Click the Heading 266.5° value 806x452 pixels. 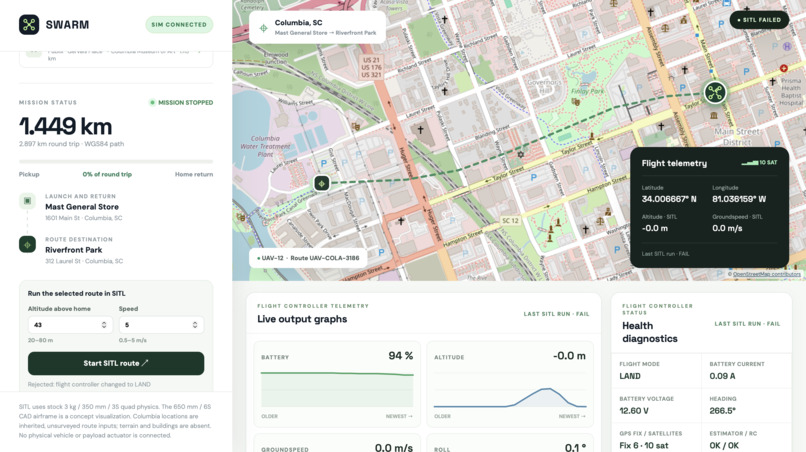pyautogui.click(x=722, y=411)
